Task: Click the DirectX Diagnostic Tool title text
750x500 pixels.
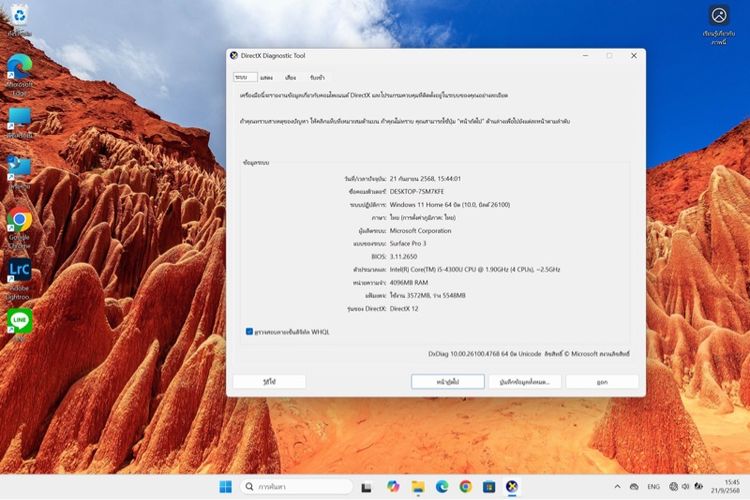Action: (x=273, y=56)
